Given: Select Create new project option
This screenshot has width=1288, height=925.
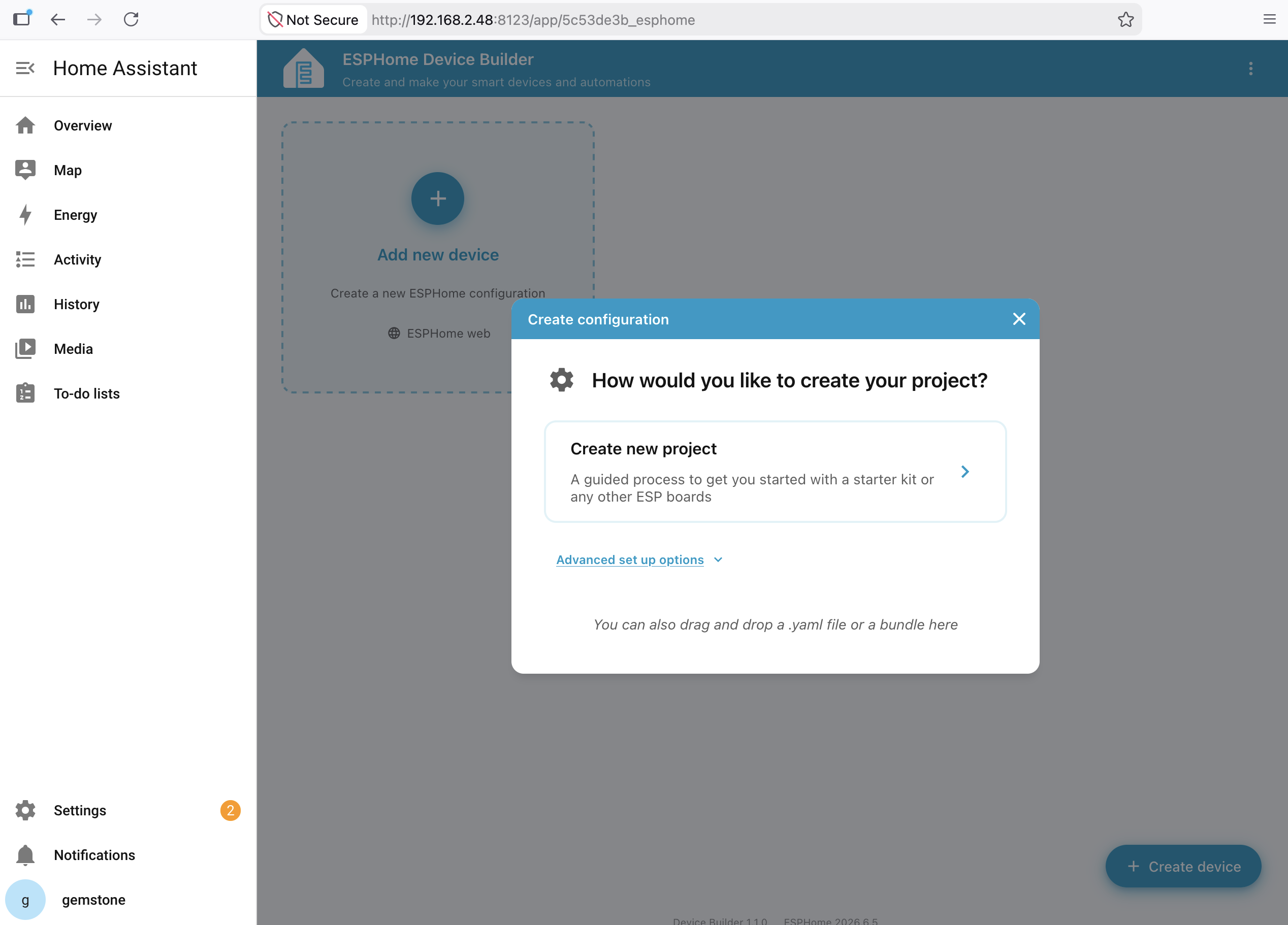Looking at the screenshot, I should [x=775, y=471].
